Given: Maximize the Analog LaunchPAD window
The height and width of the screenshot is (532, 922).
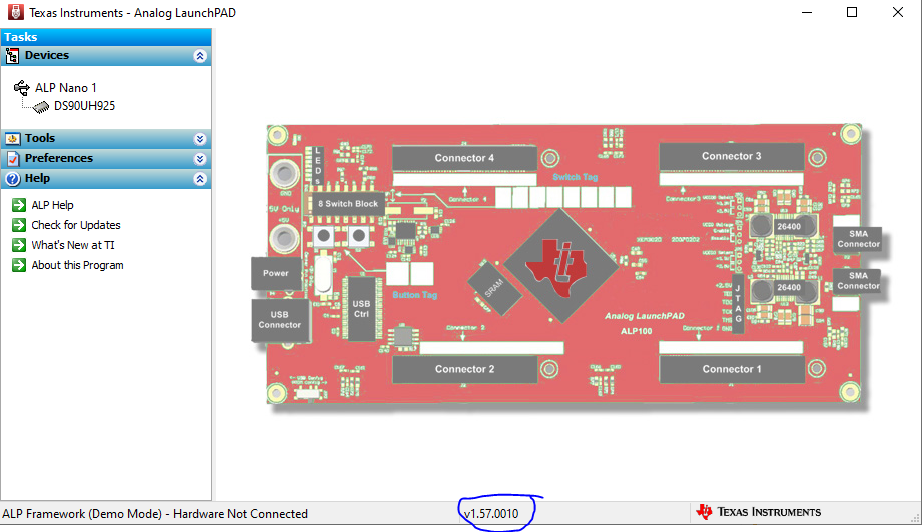Looking at the screenshot, I should point(852,12).
